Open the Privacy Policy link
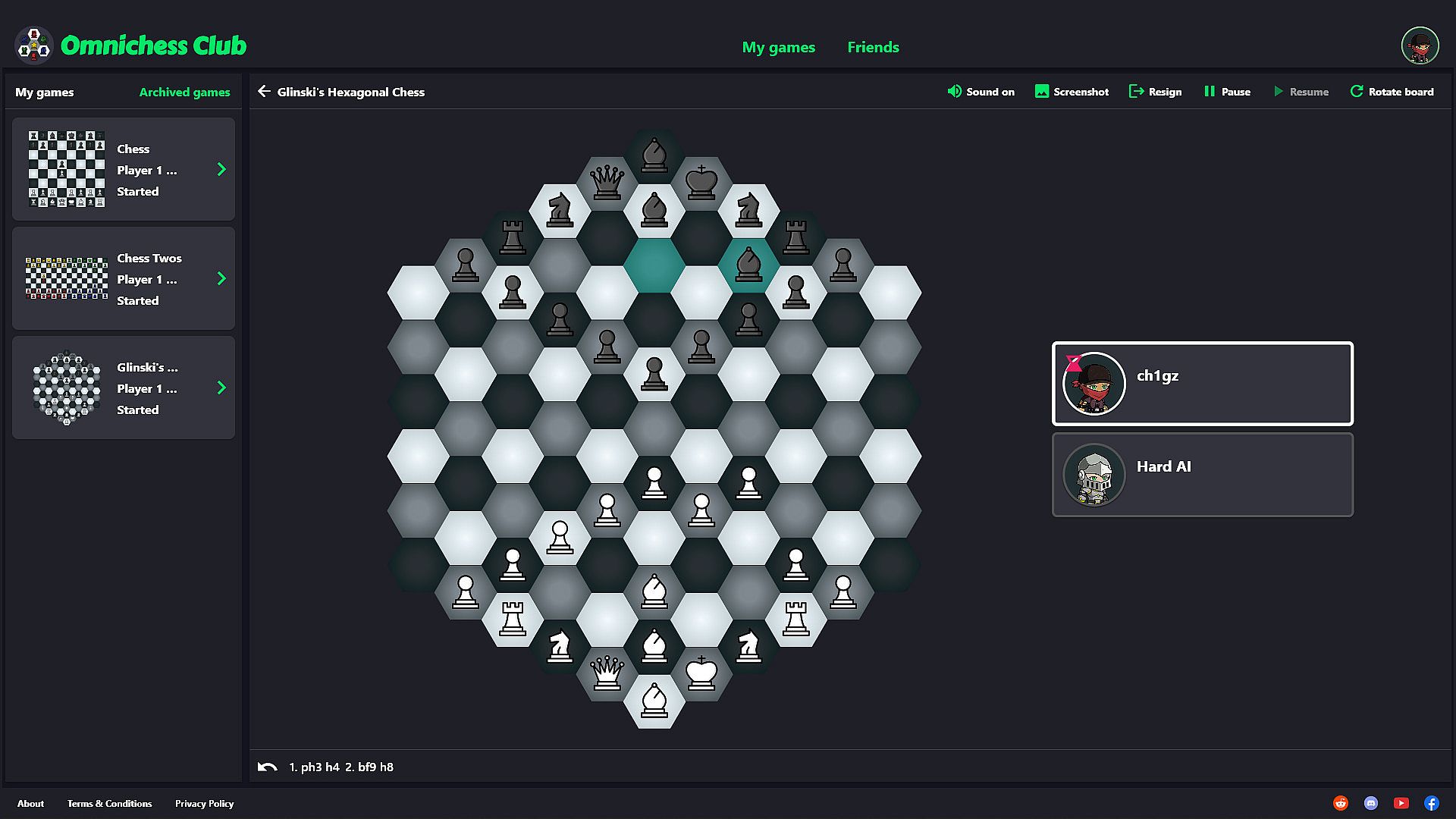Image resolution: width=1456 pixels, height=819 pixels. pyautogui.click(x=204, y=803)
